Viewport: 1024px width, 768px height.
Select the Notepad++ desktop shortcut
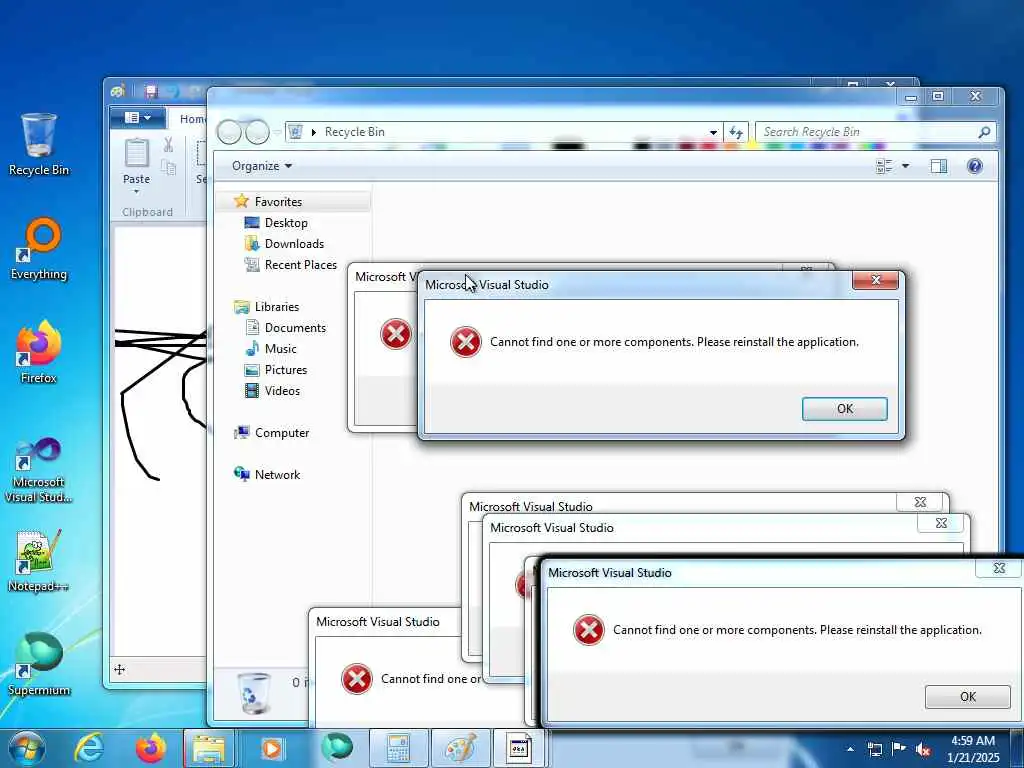(39, 560)
